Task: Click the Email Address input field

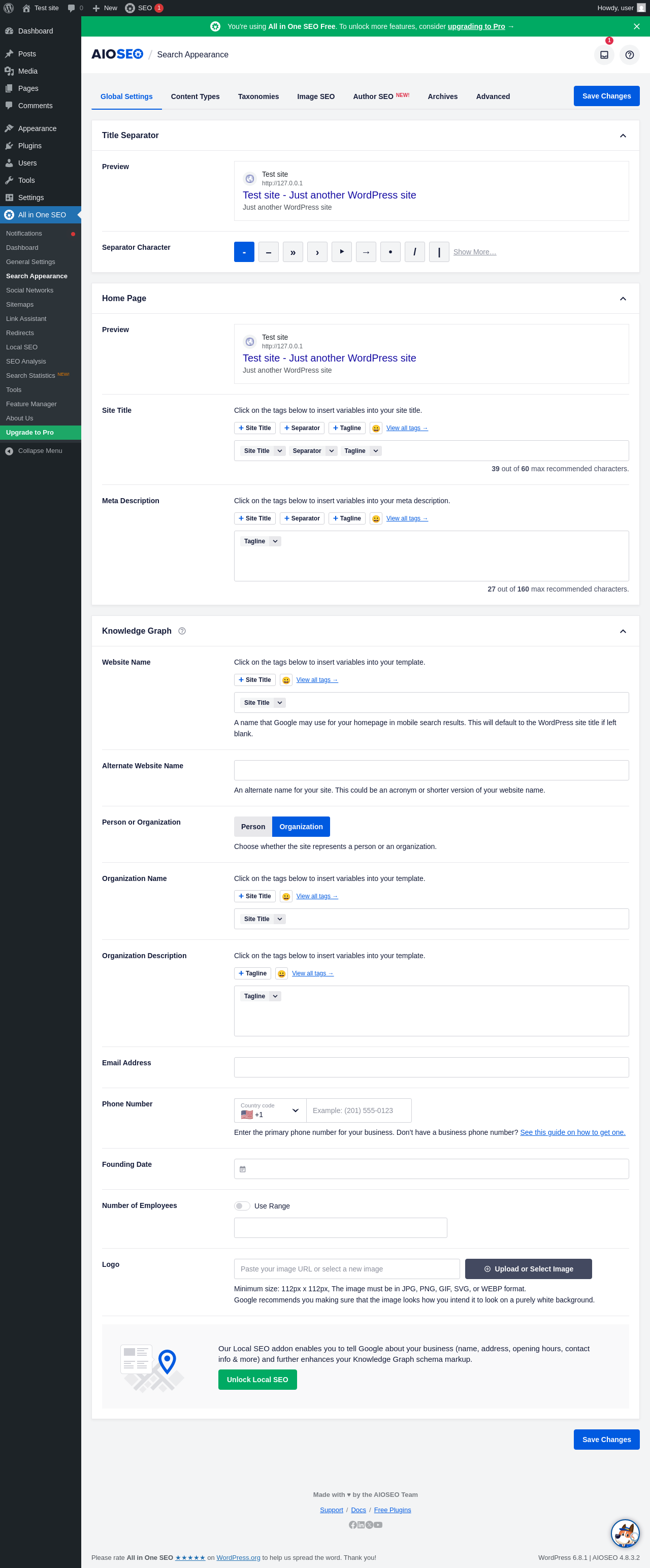Action: tap(431, 1068)
